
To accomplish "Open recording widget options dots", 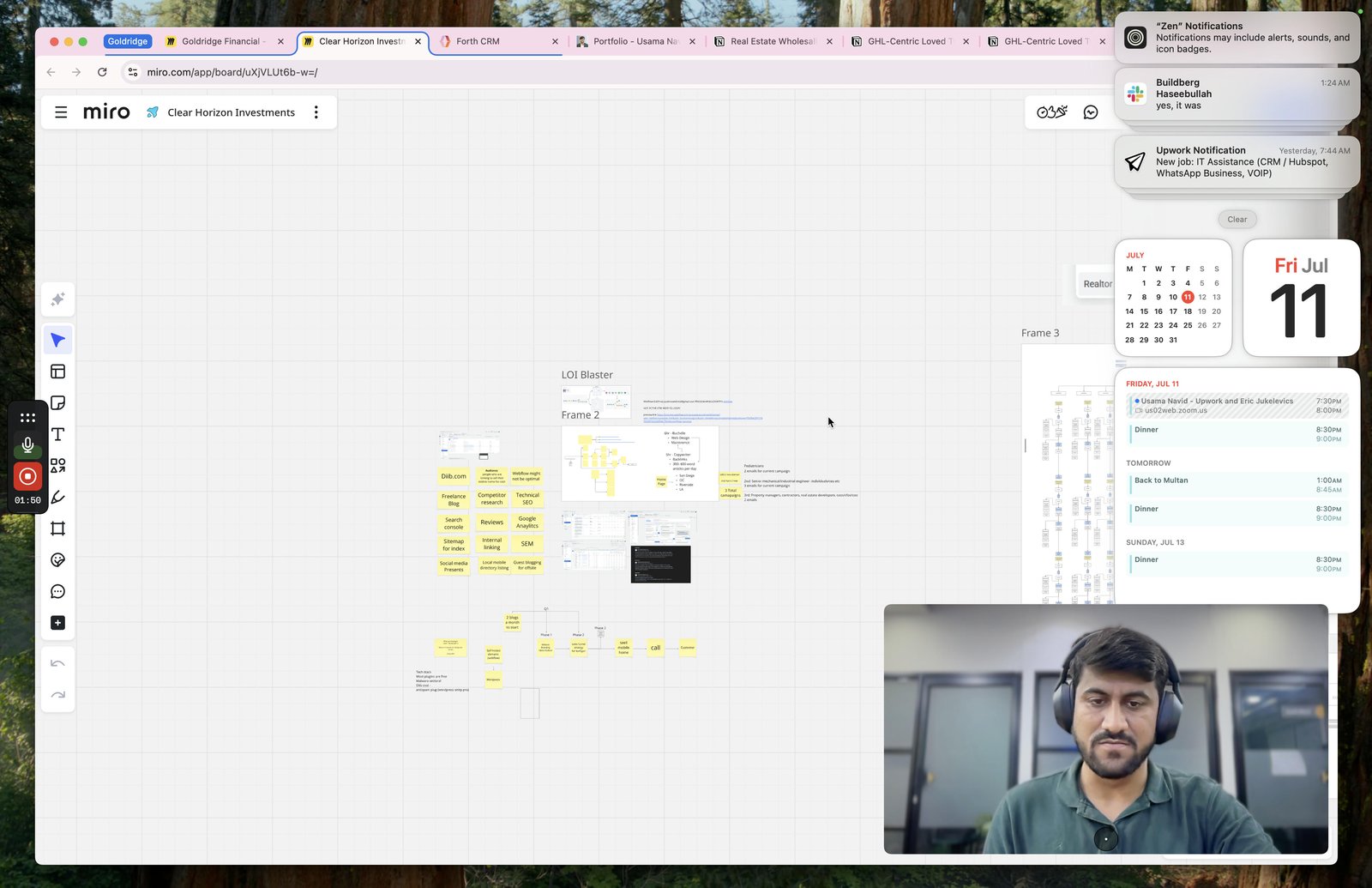I will tap(27, 418).
